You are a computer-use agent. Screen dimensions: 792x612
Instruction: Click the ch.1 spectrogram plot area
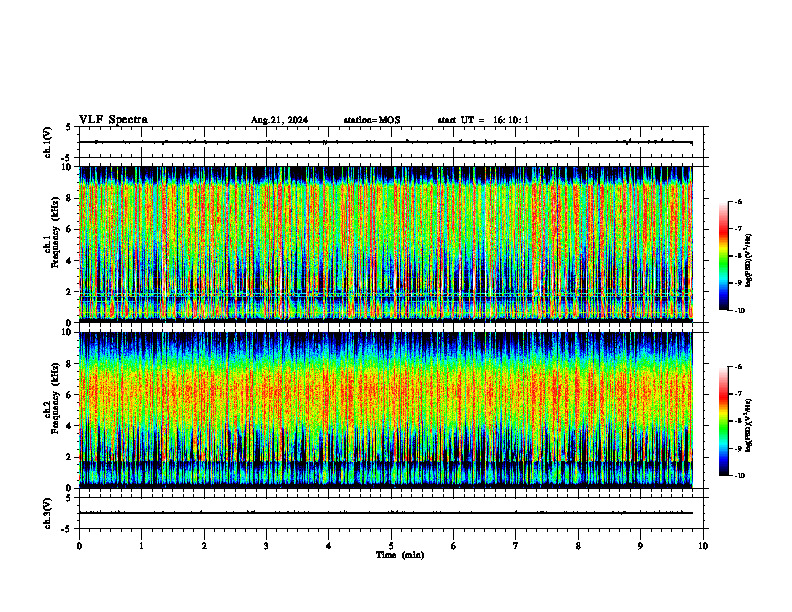385,244
